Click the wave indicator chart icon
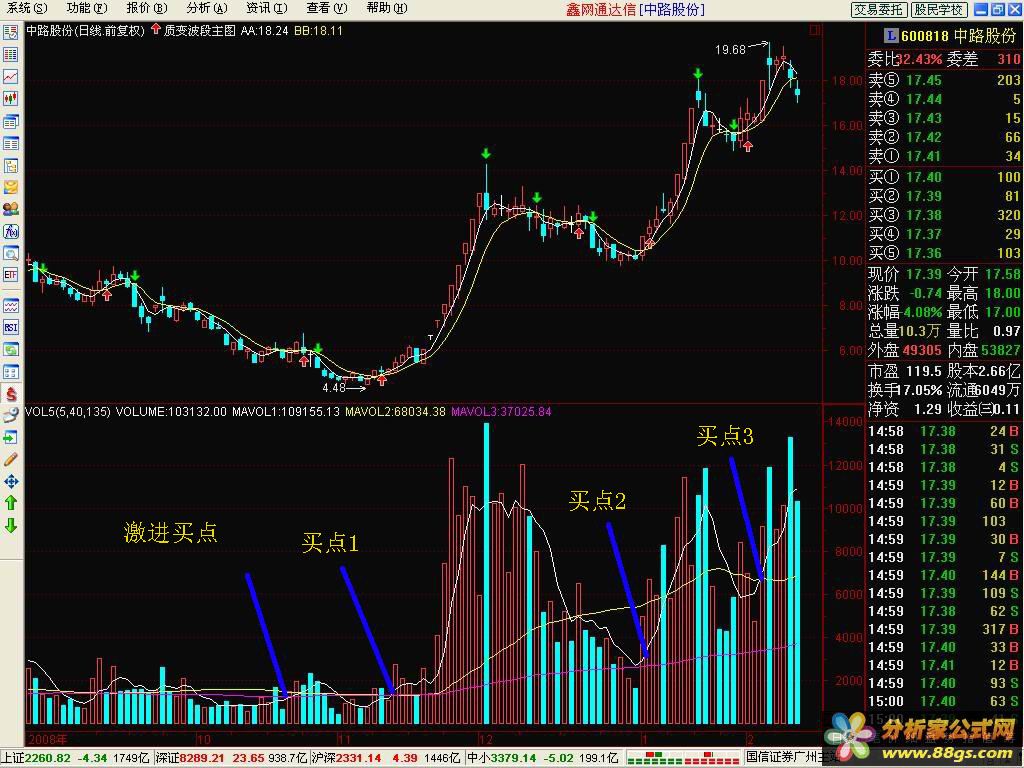This screenshot has height=768, width=1024. coord(10,306)
